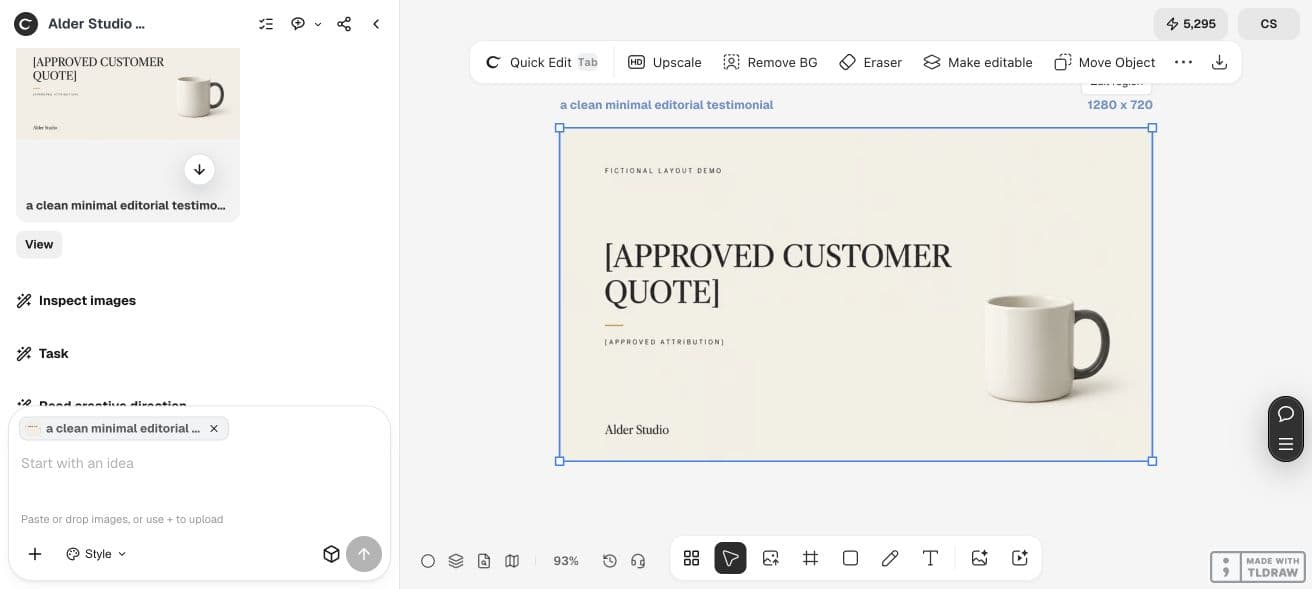Add an attachment with the plus icon

[35, 554]
